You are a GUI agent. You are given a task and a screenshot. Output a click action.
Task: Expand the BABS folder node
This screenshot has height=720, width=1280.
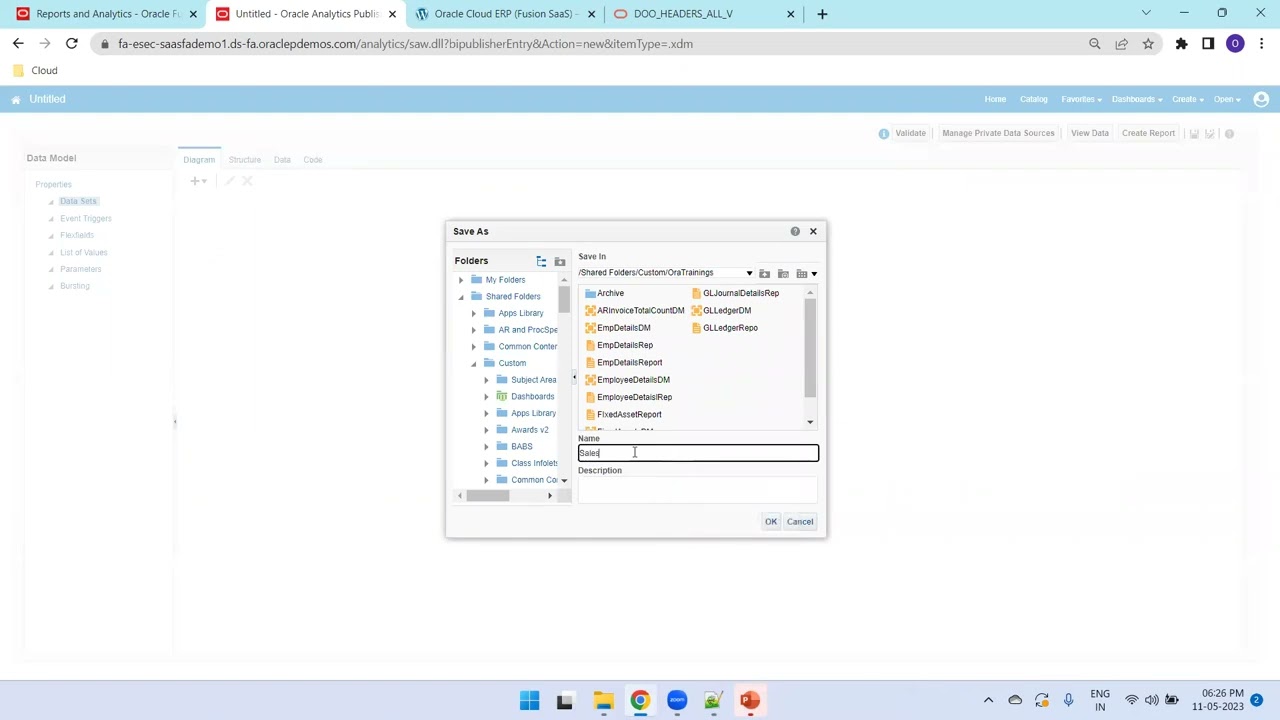pyautogui.click(x=487, y=447)
